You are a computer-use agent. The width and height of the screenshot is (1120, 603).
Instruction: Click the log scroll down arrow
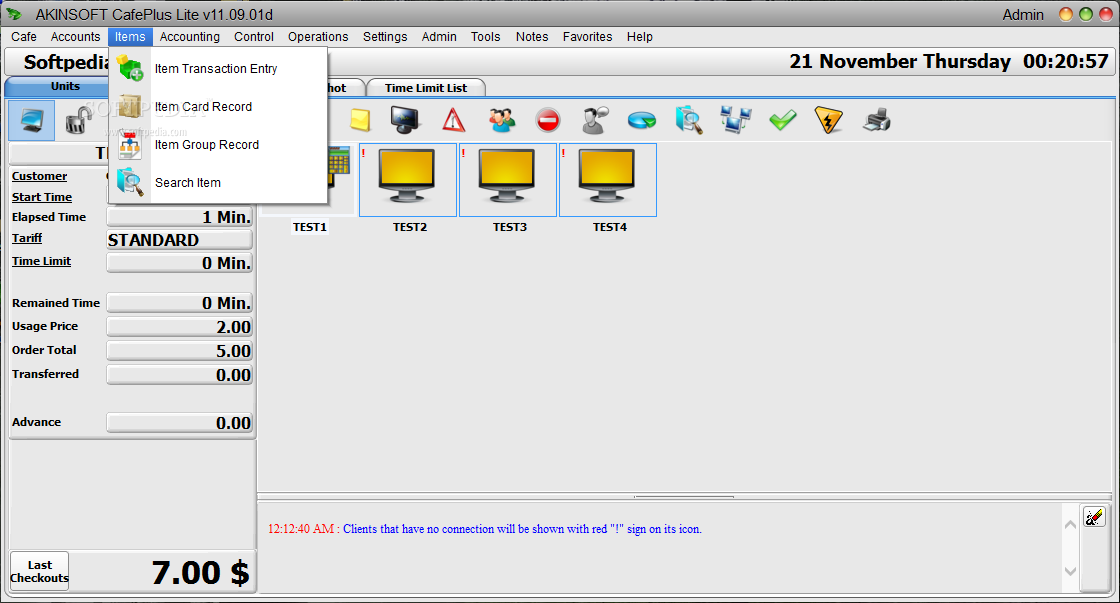(x=1070, y=571)
